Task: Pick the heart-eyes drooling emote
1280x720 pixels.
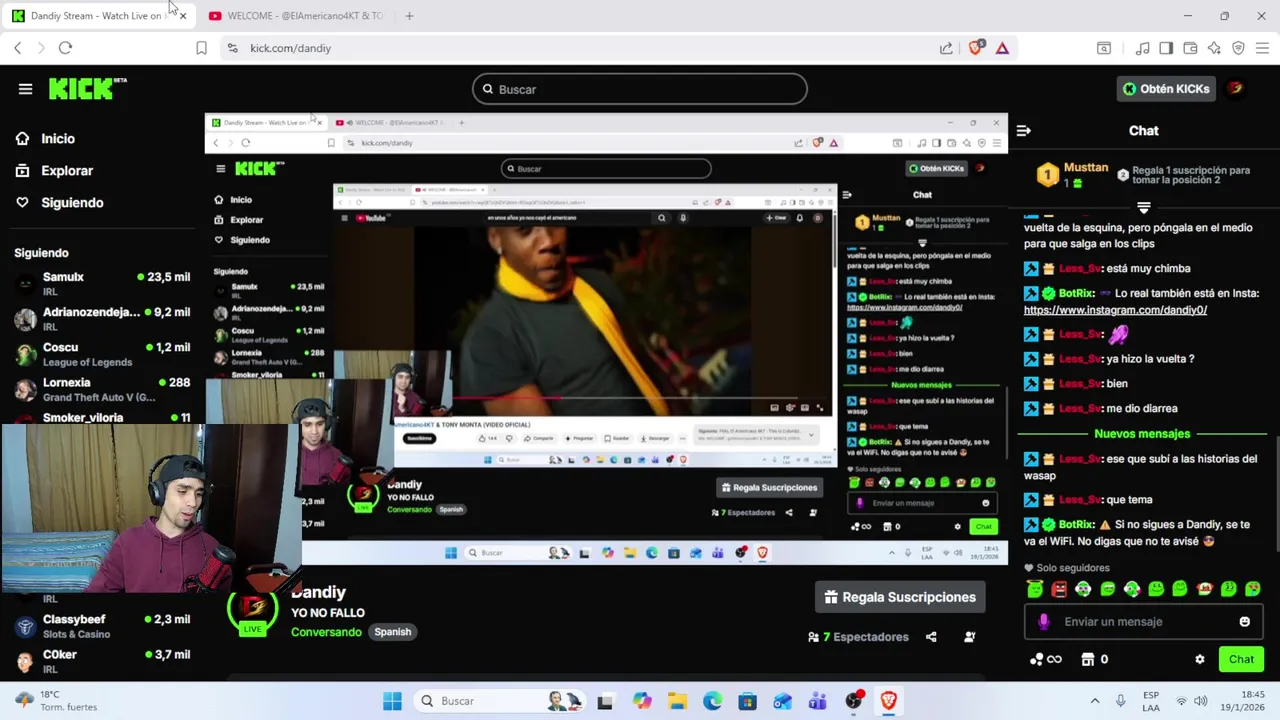Action: pos(1252,589)
